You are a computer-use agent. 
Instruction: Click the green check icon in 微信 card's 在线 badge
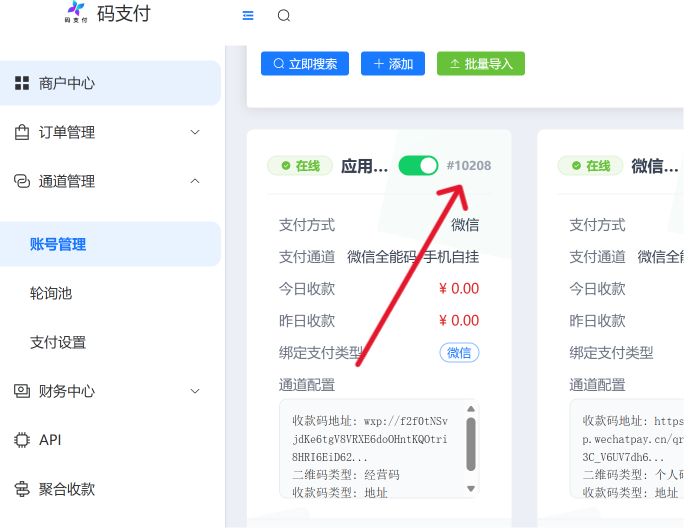[576, 166]
